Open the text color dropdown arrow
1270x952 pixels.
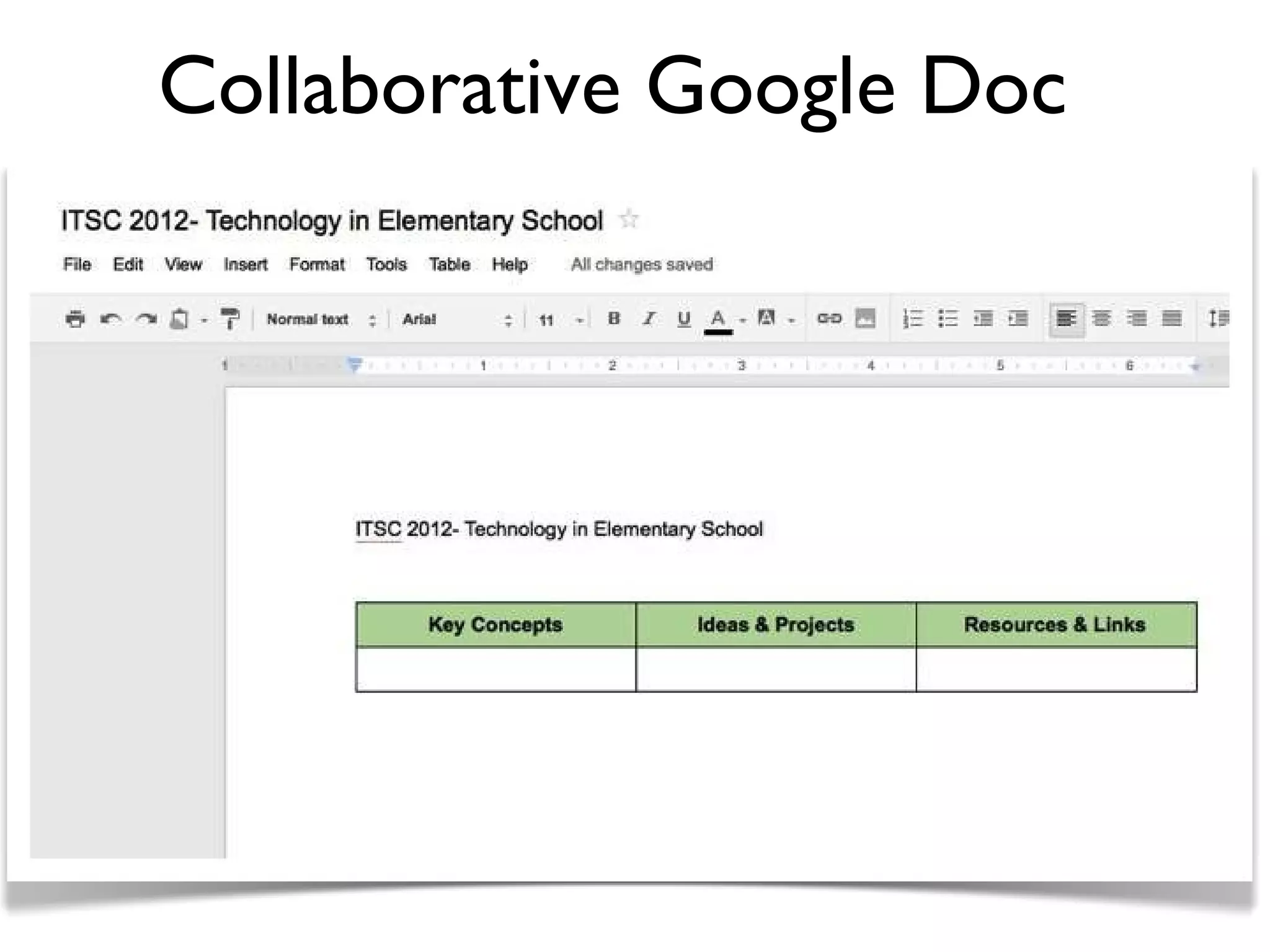pos(742,320)
